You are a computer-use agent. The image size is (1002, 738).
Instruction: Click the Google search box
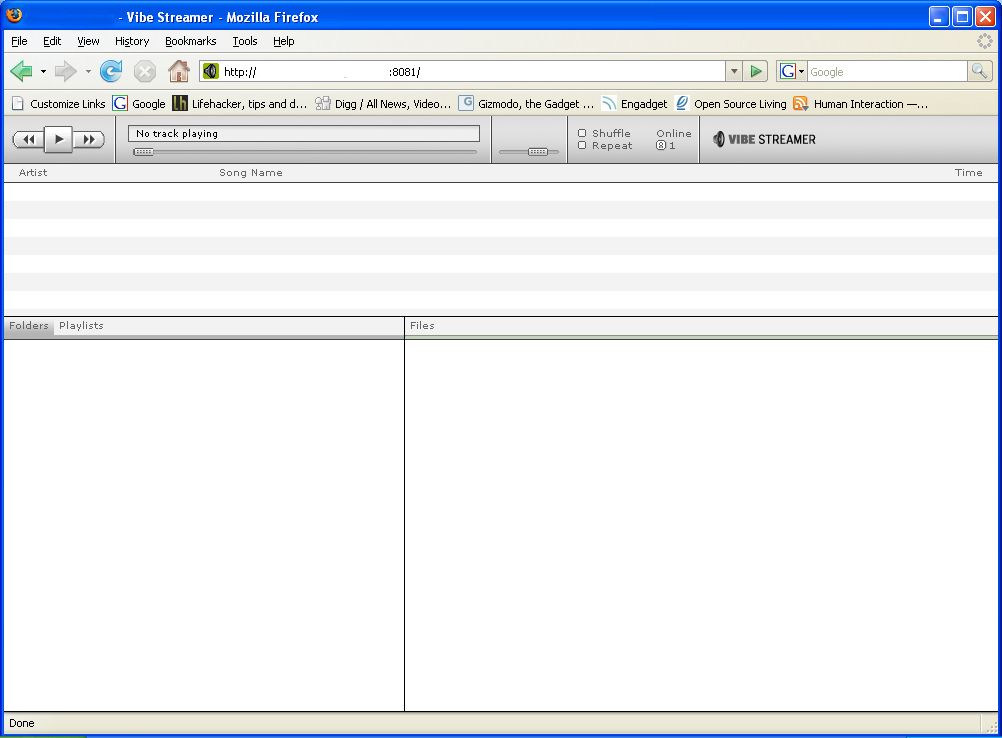887,72
